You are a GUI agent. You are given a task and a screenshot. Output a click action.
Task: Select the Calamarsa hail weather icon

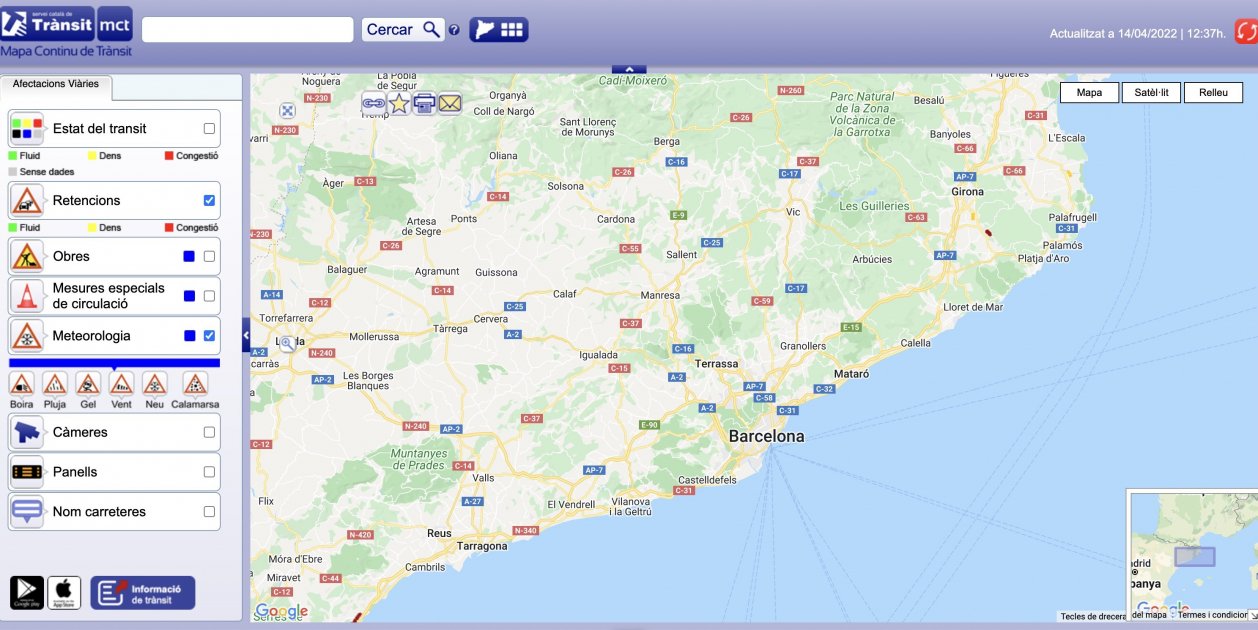195,384
